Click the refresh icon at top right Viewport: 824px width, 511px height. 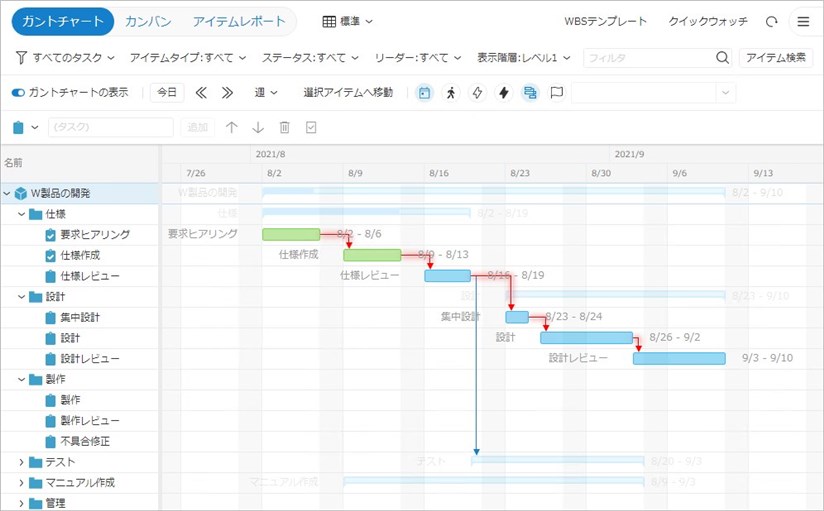(771, 21)
